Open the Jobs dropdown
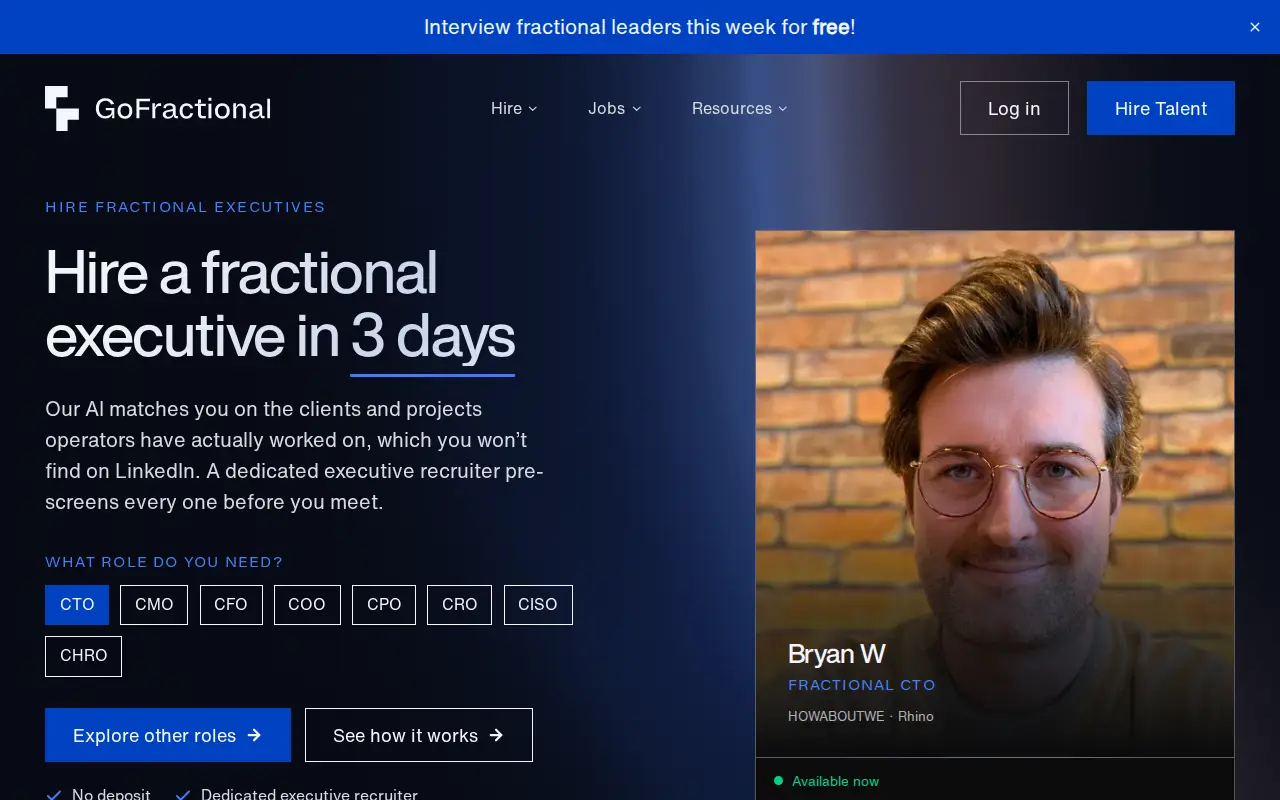 click(x=614, y=108)
